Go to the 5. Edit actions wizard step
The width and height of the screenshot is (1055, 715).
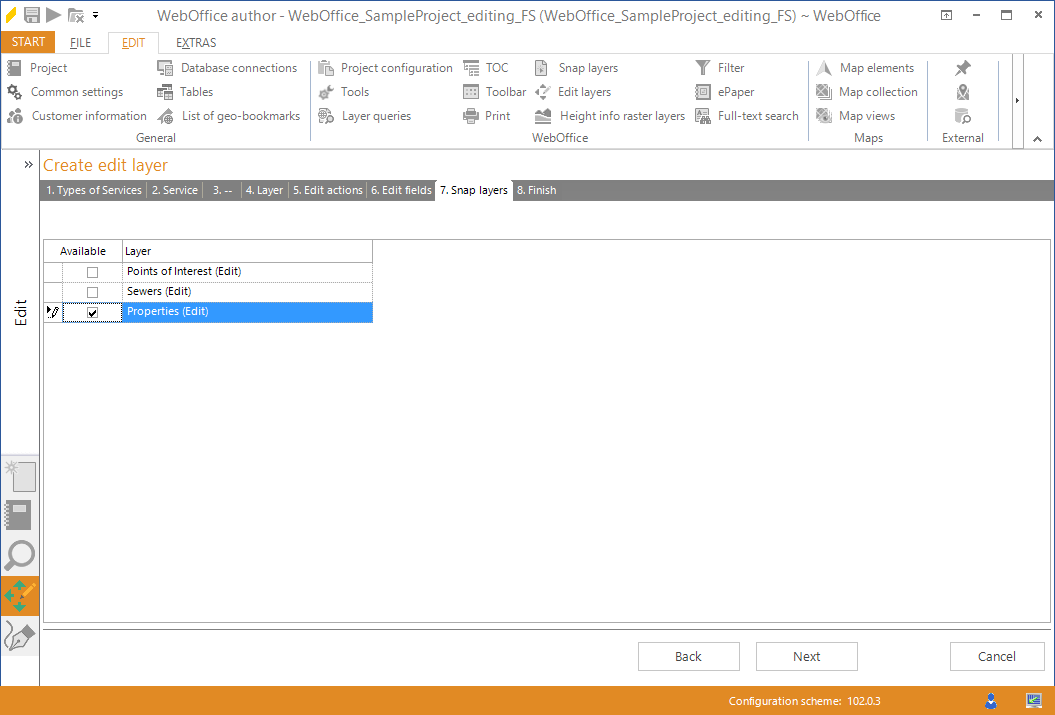tap(327, 189)
